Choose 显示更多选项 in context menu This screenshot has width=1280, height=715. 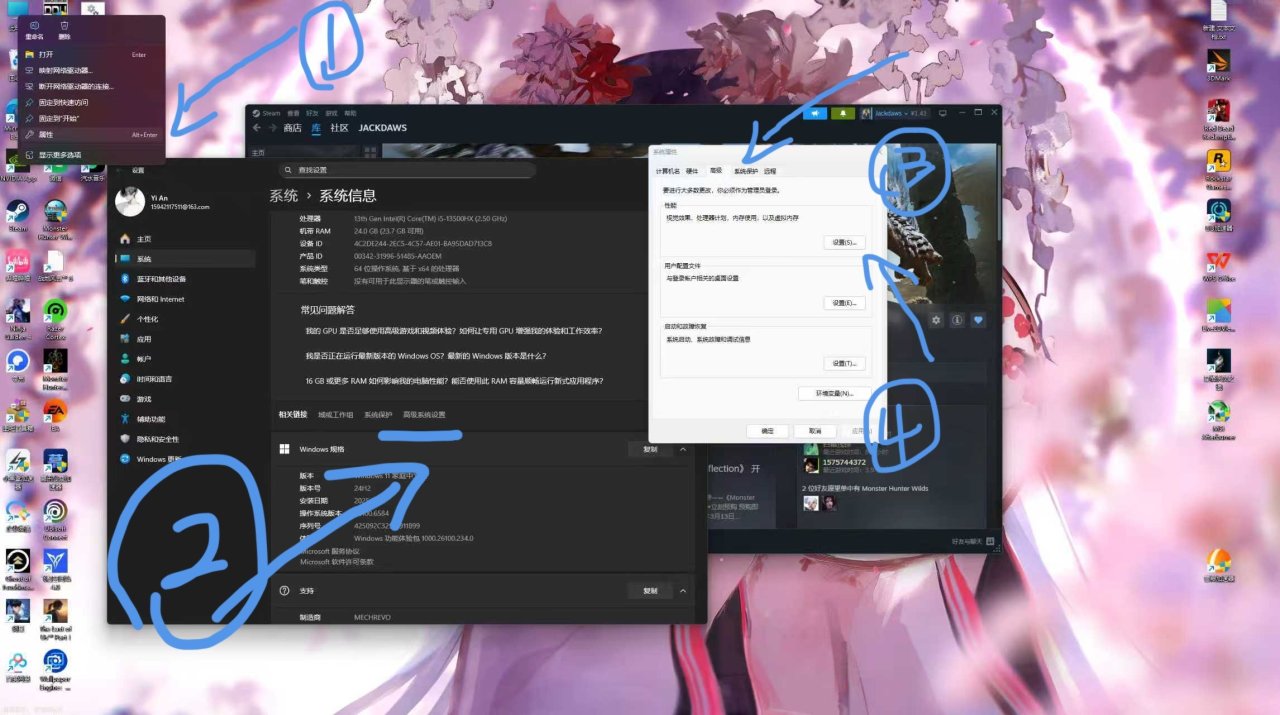(x=91, y=155)
